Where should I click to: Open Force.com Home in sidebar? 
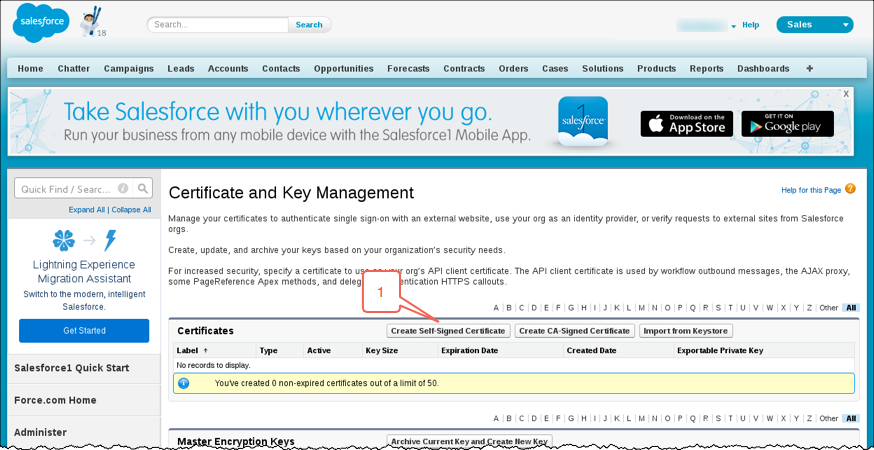pos(55,400)
